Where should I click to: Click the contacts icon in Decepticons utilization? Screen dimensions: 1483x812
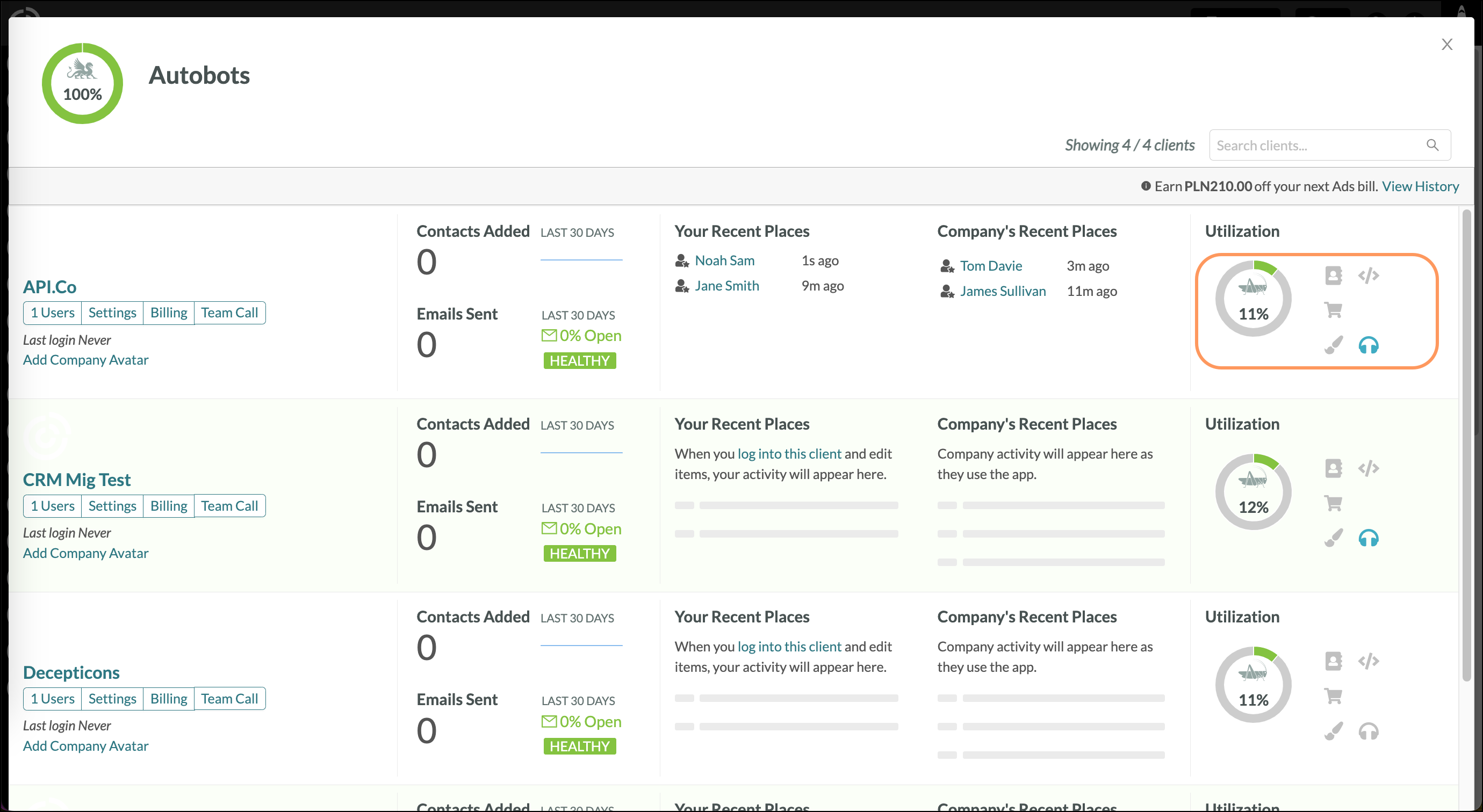pyautogui.click(x=1333, y=661)
